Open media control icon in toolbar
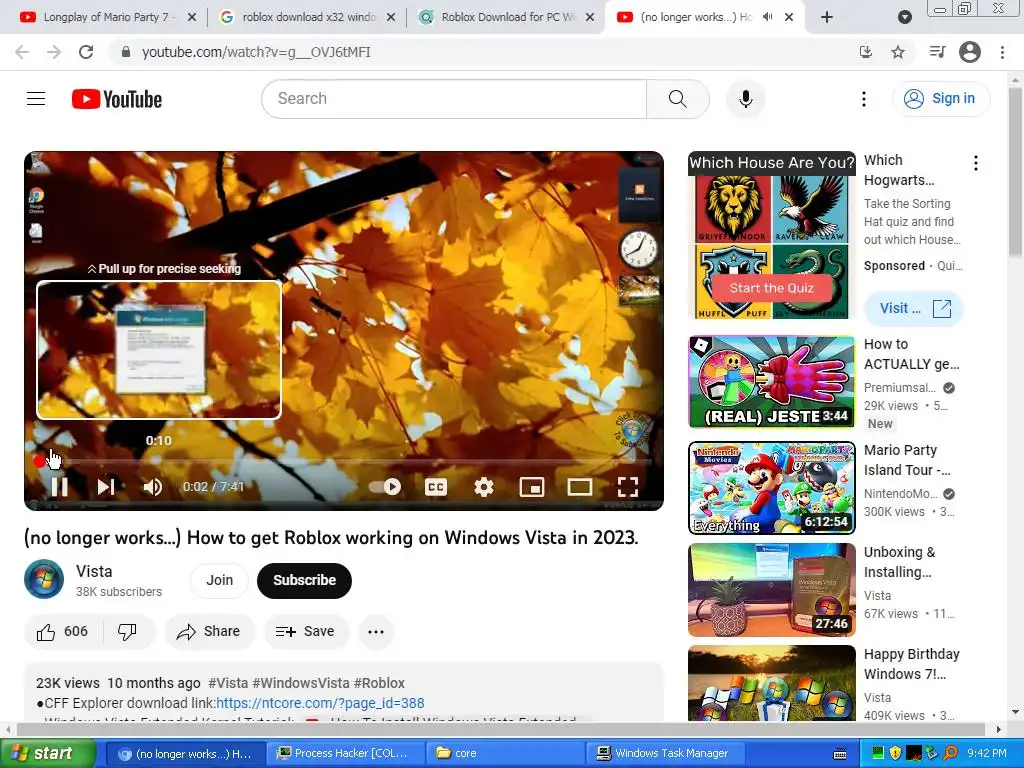The width and height of the screenshot is (1024, 768). click(937, 52)
